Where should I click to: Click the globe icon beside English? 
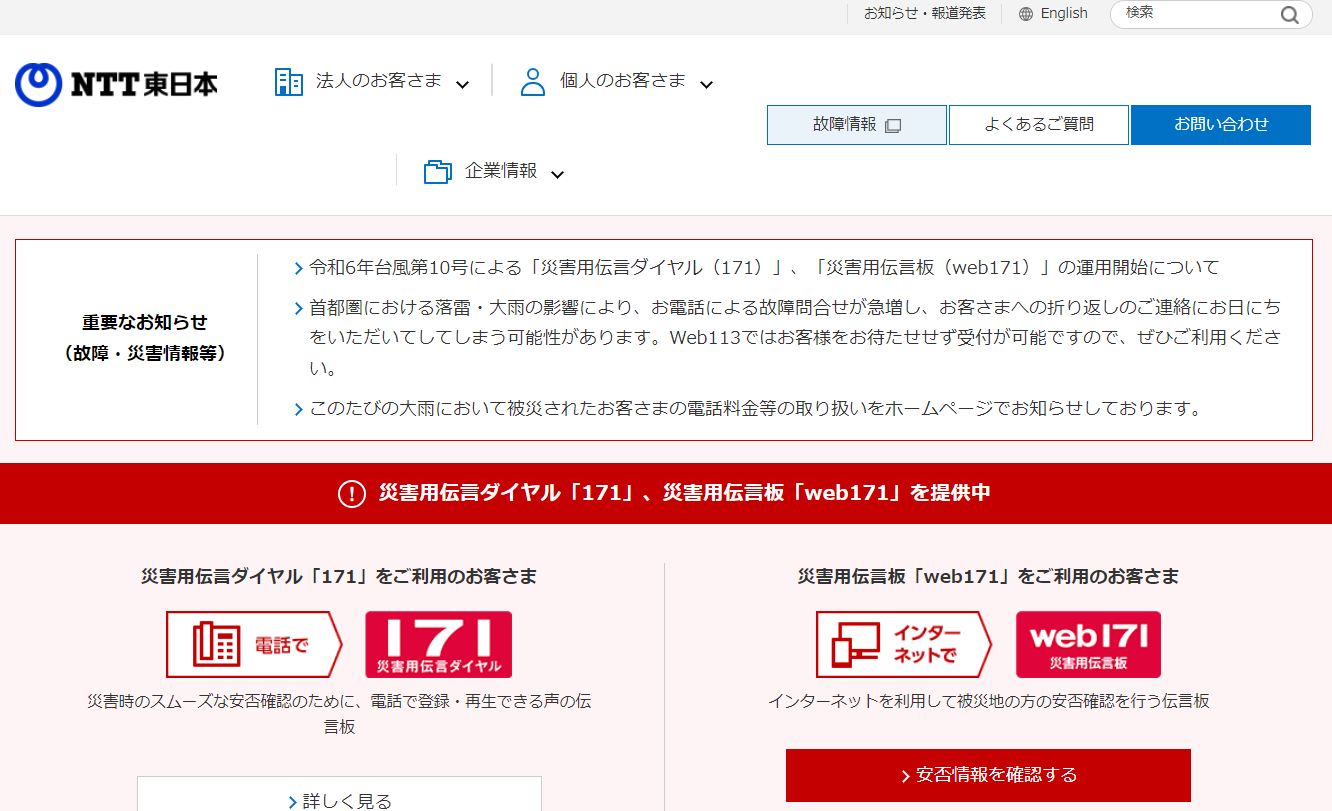pyautogui.click(x=1026, y=14)
